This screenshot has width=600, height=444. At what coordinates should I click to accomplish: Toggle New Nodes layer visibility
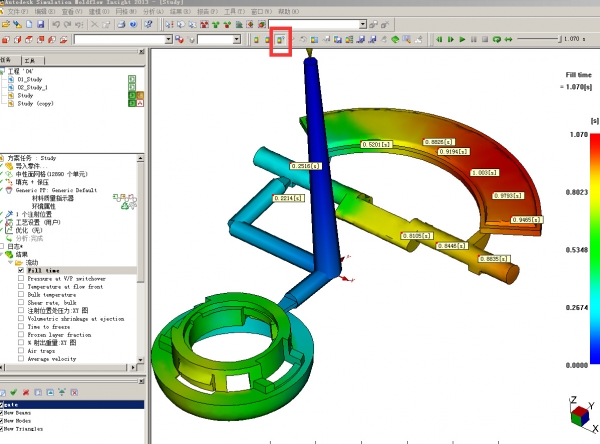[2, 421]
